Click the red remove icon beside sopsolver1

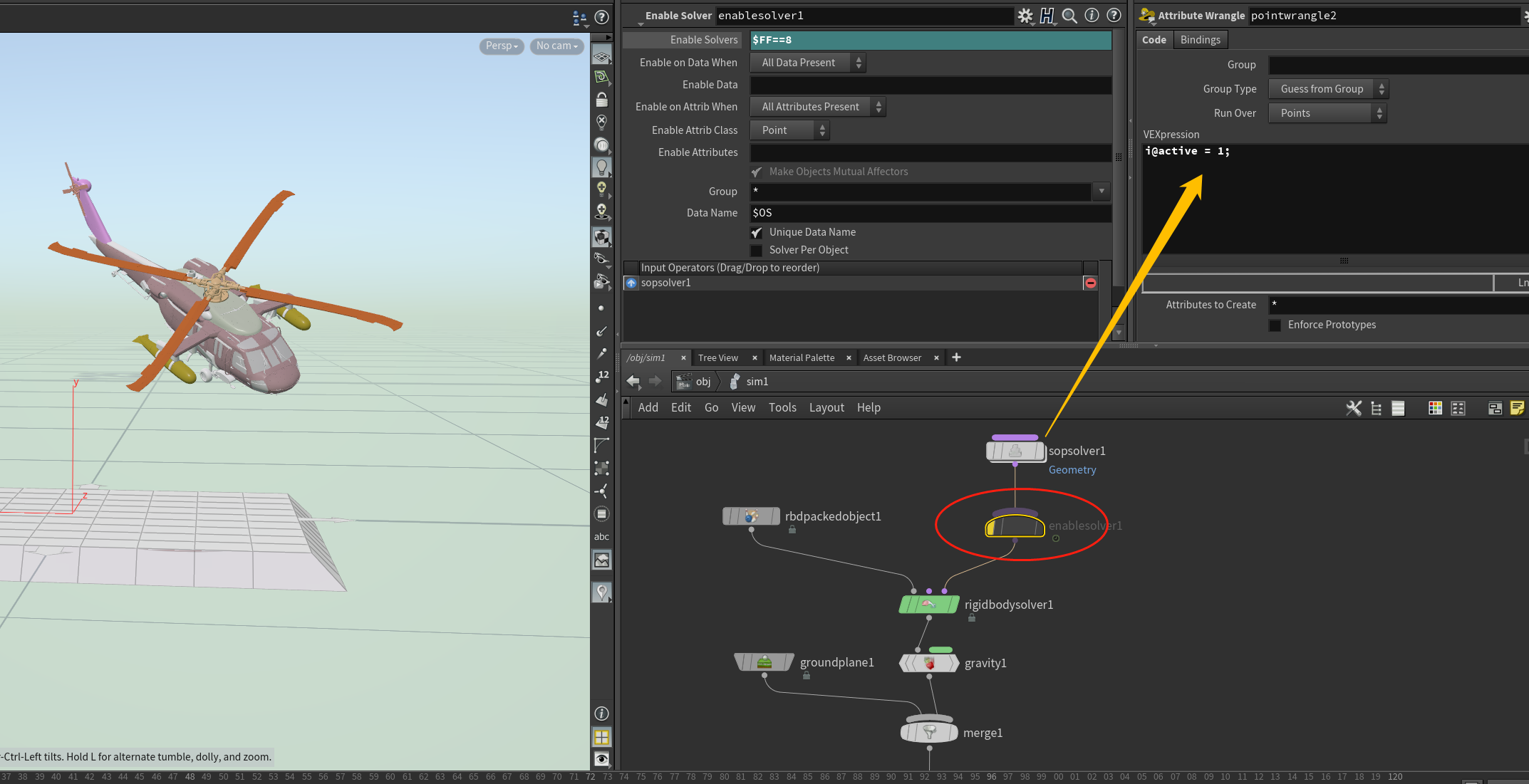click(1090, 283)
